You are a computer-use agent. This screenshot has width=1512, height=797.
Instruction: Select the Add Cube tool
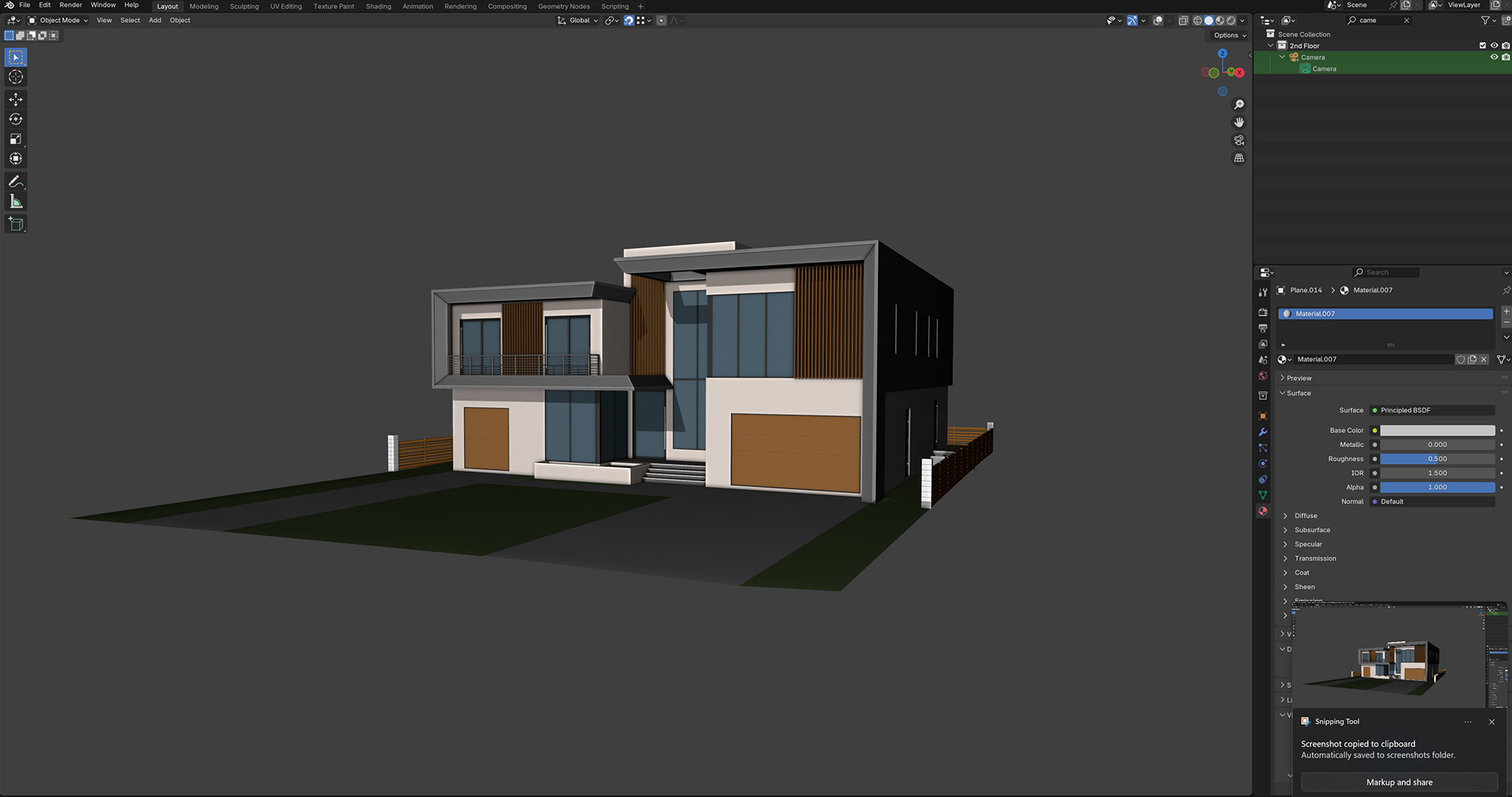click(16, 224)
